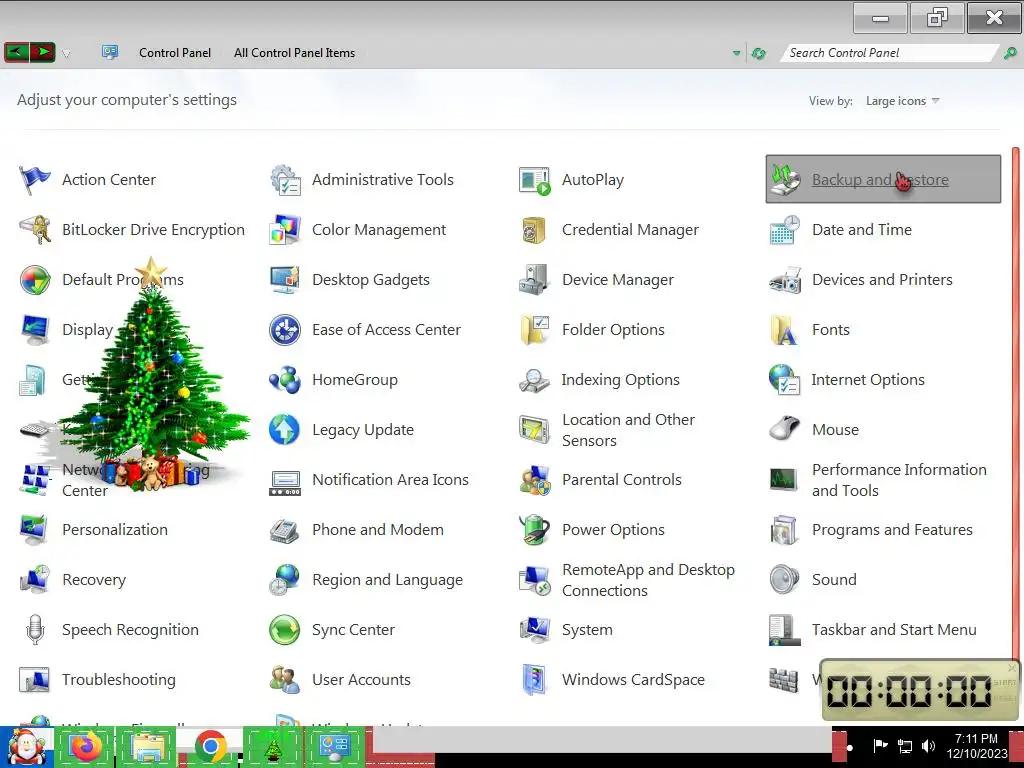Image resolution: width=1024 pixels, height=768 pixels.
Task: Open the address bar history dropdown arrow
Action: pyautogui.click(x=737, y=54)
